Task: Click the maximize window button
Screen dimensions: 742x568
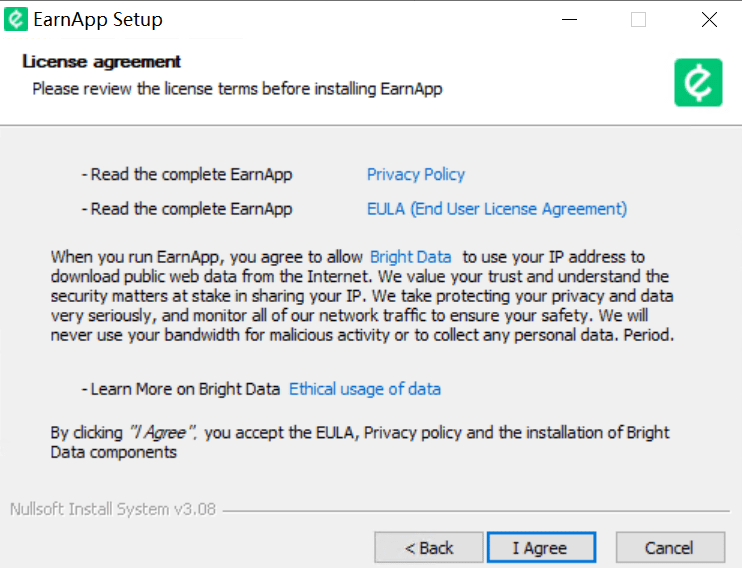Action: (x=638, y=20)
